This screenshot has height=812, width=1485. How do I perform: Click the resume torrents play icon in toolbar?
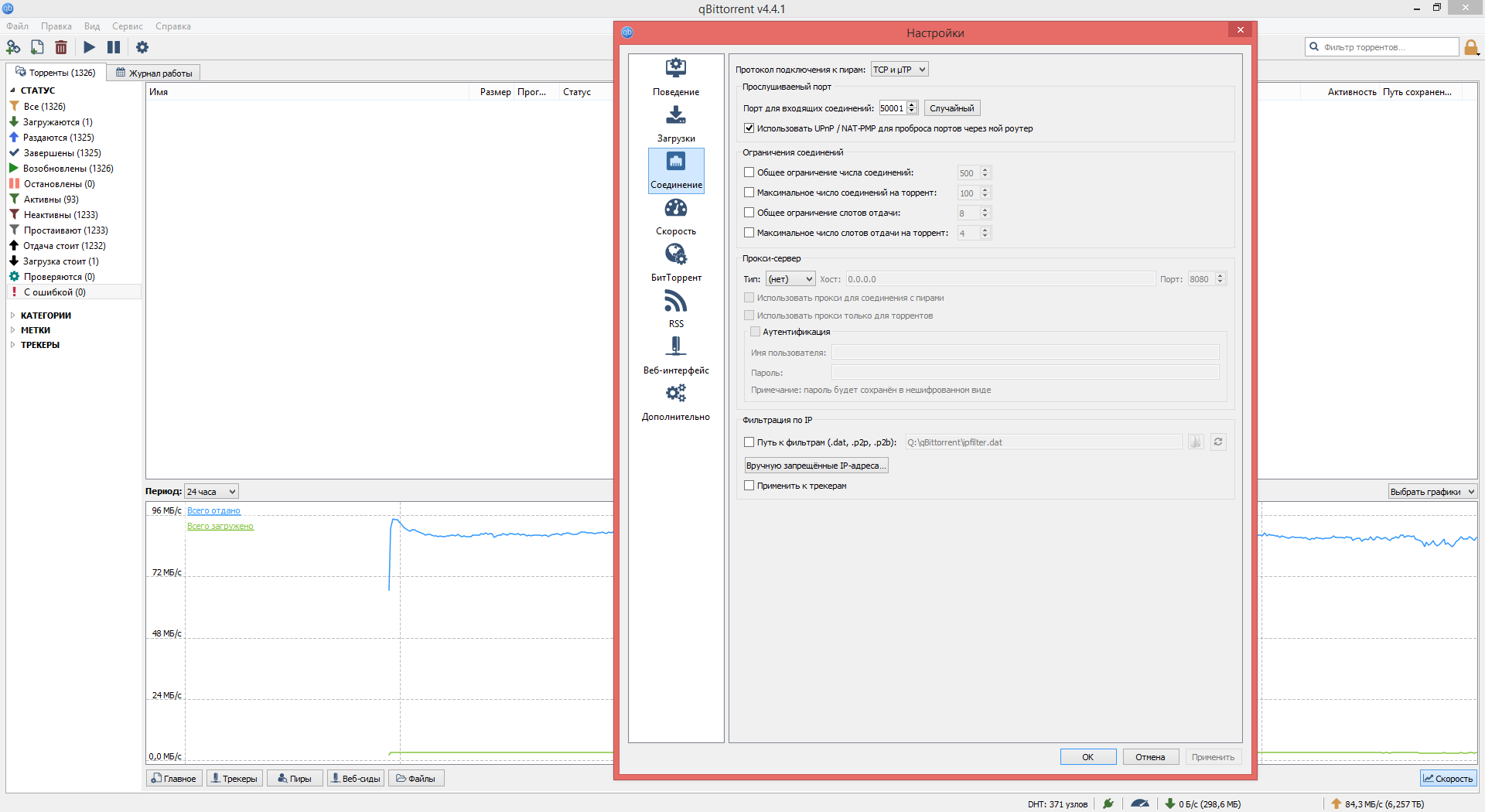click(x=90, y=47)
